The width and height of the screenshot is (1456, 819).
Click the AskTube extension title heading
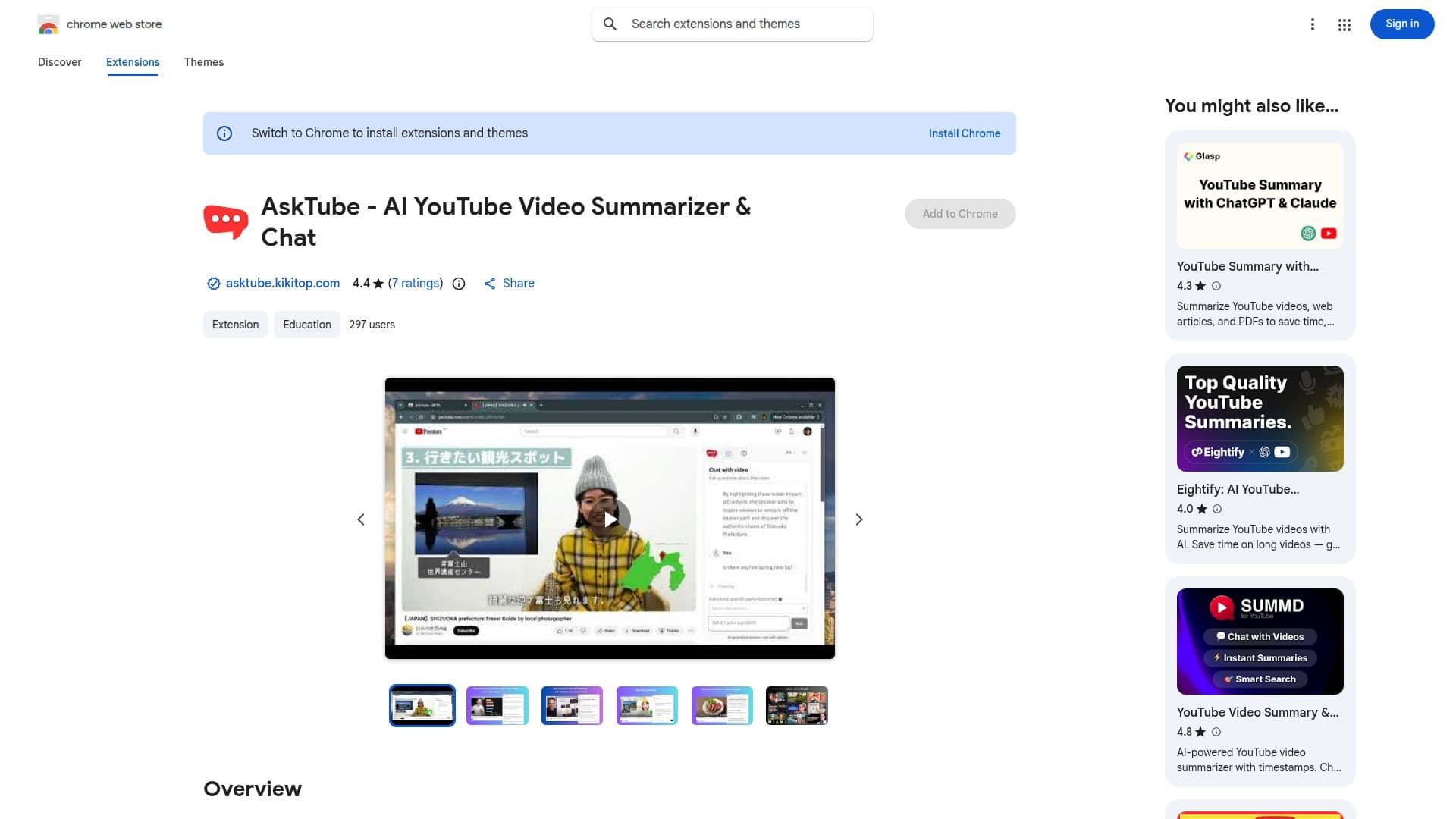(x=506, y=221)
